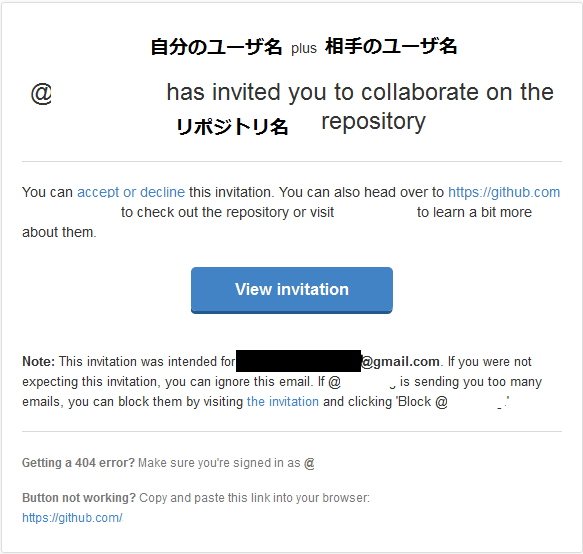Click 'to check out the repository or visit' text
This screenshot has width=583, height=554.
click(228, 212)
